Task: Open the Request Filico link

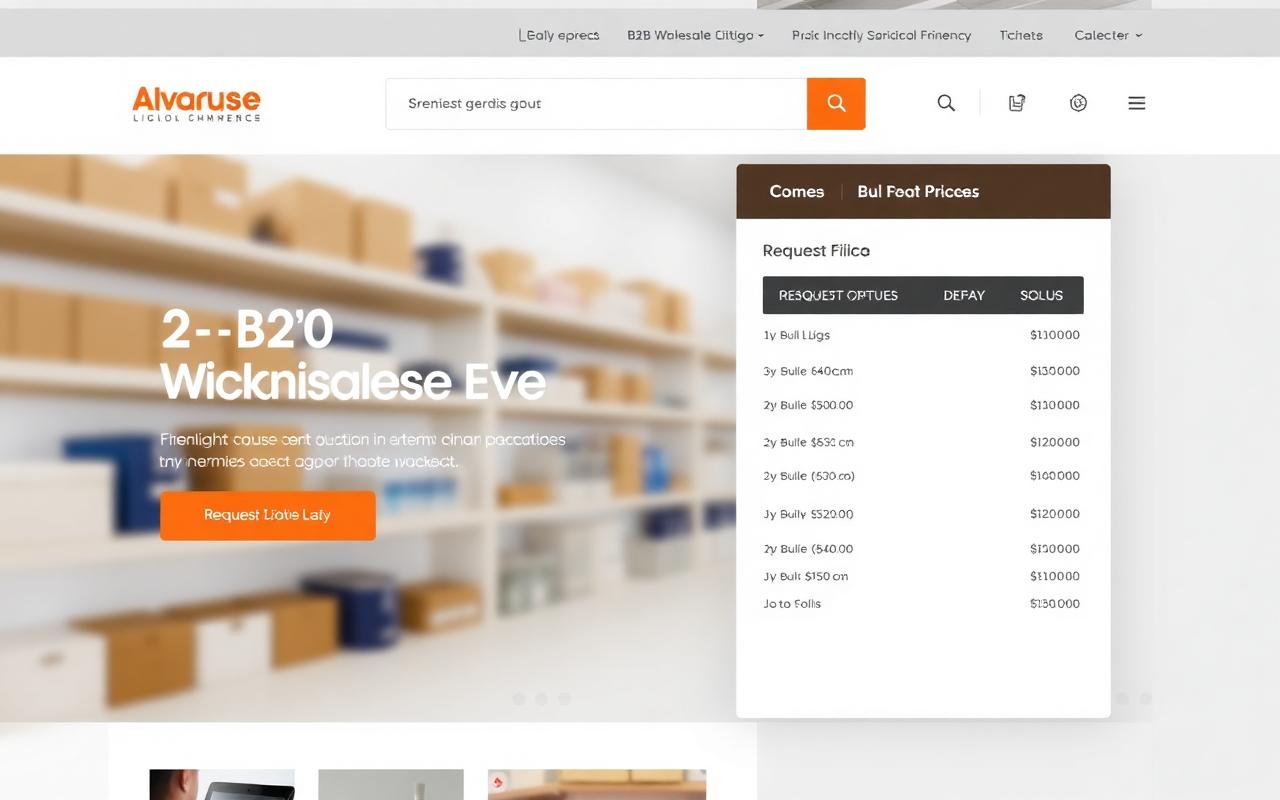Action: [x=815, y=250]
